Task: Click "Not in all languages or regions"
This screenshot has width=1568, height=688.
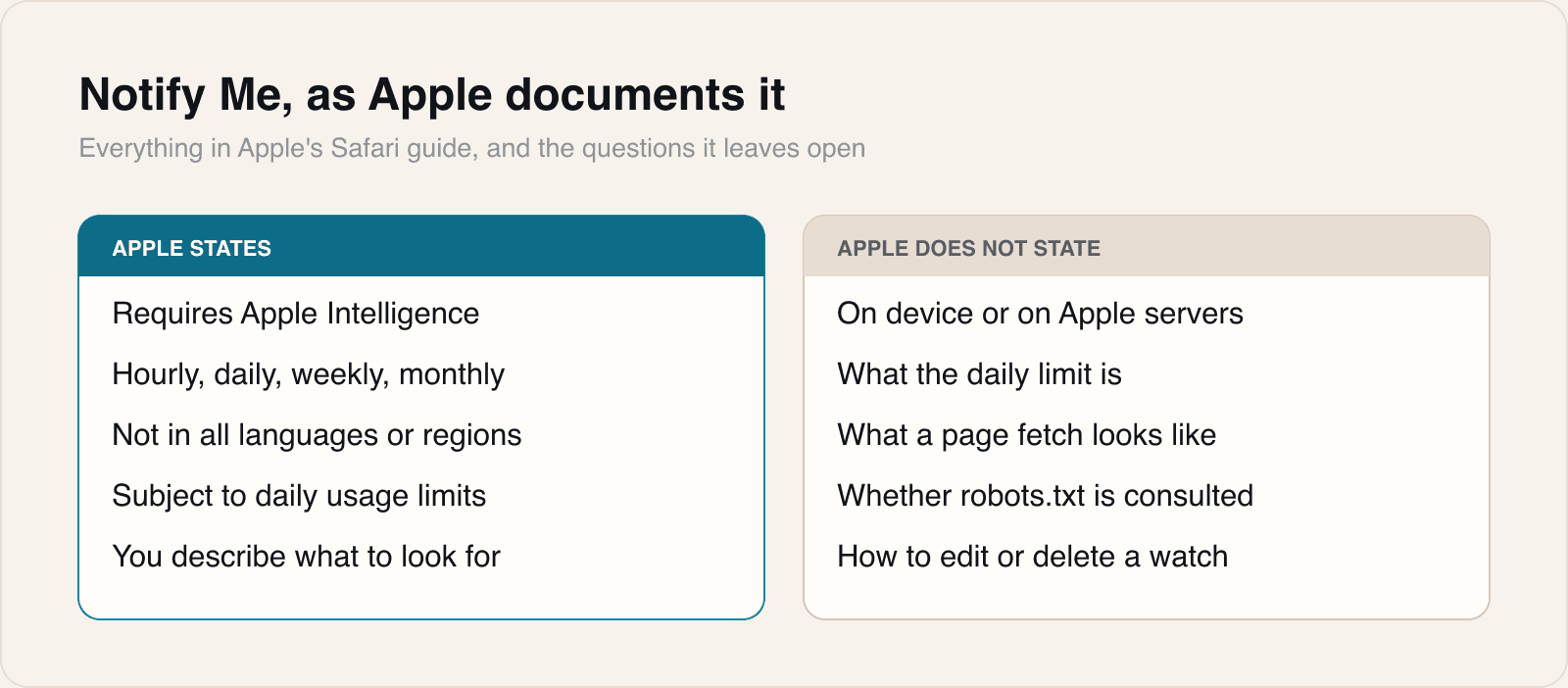Action: [x=318, y=435]
